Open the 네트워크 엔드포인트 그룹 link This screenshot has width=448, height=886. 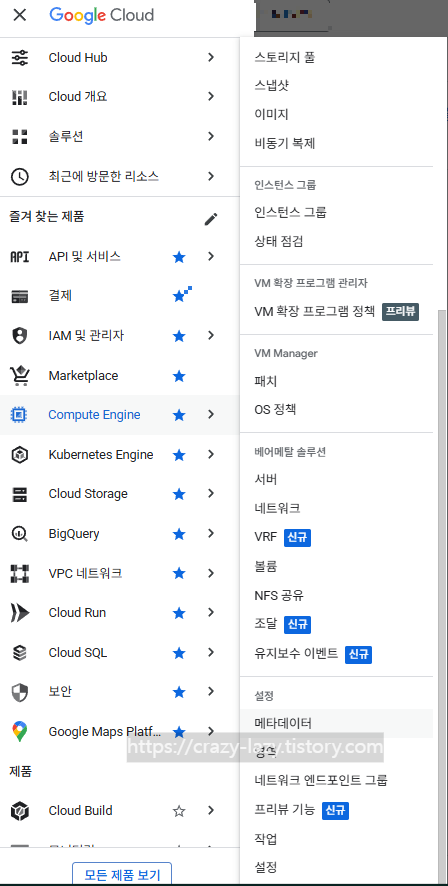(x=321, y=781)
